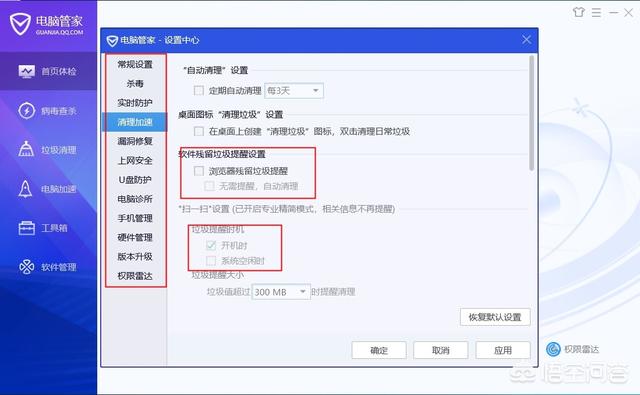Open the 300 MB size dropdown
Screen dimensions: 640x395
281,292
